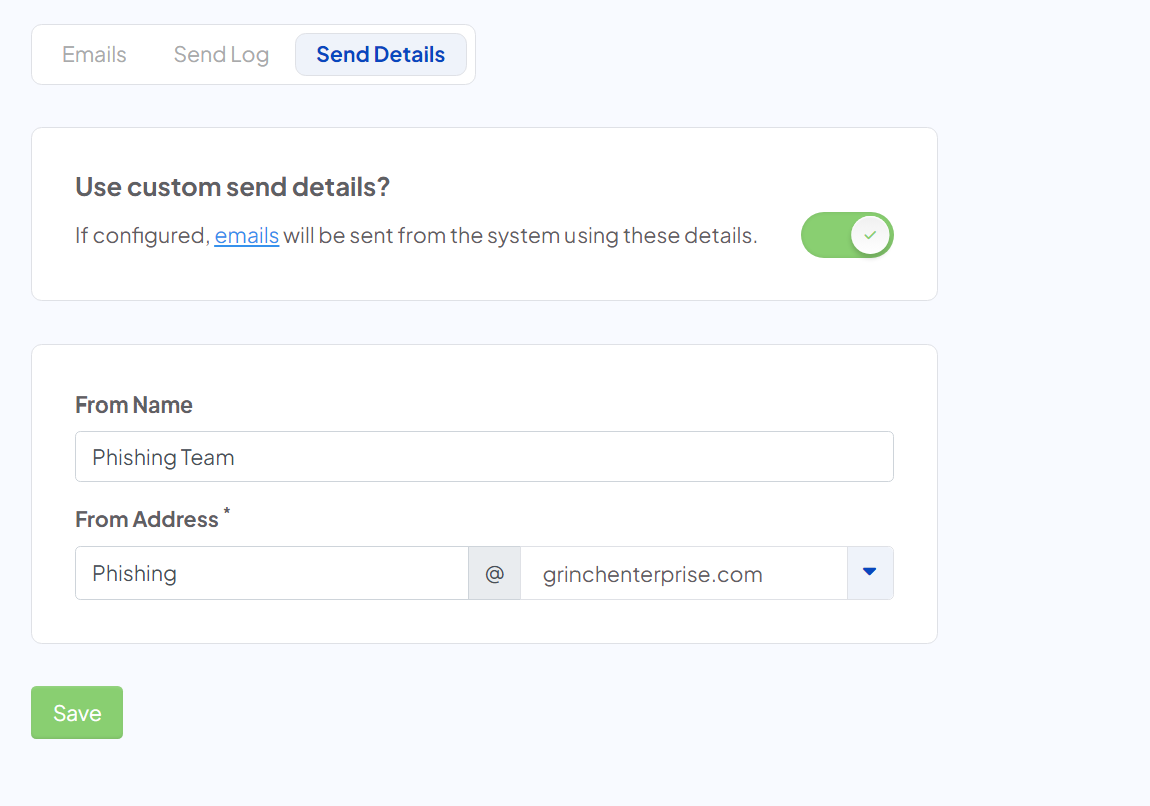Click the @ symbol between address fields

click(x=494, y=573)
